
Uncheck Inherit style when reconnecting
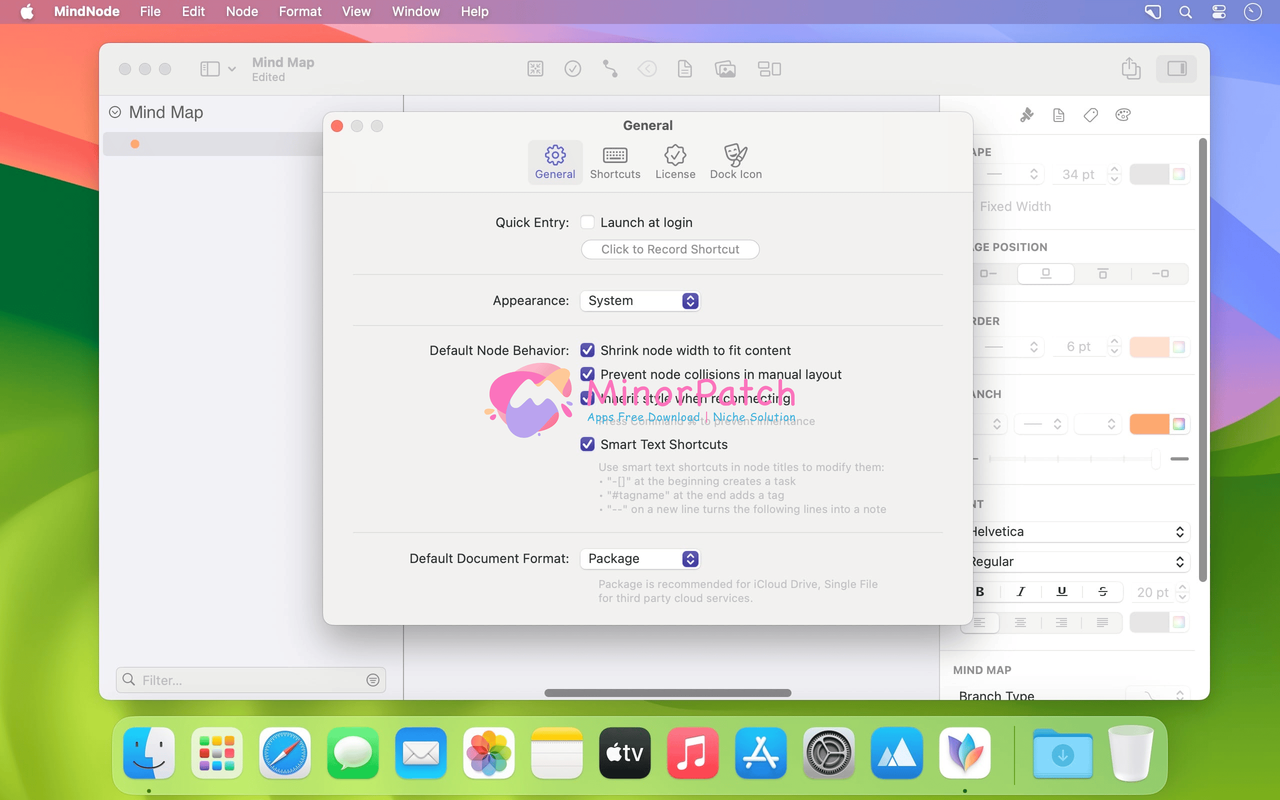point(588,398)
